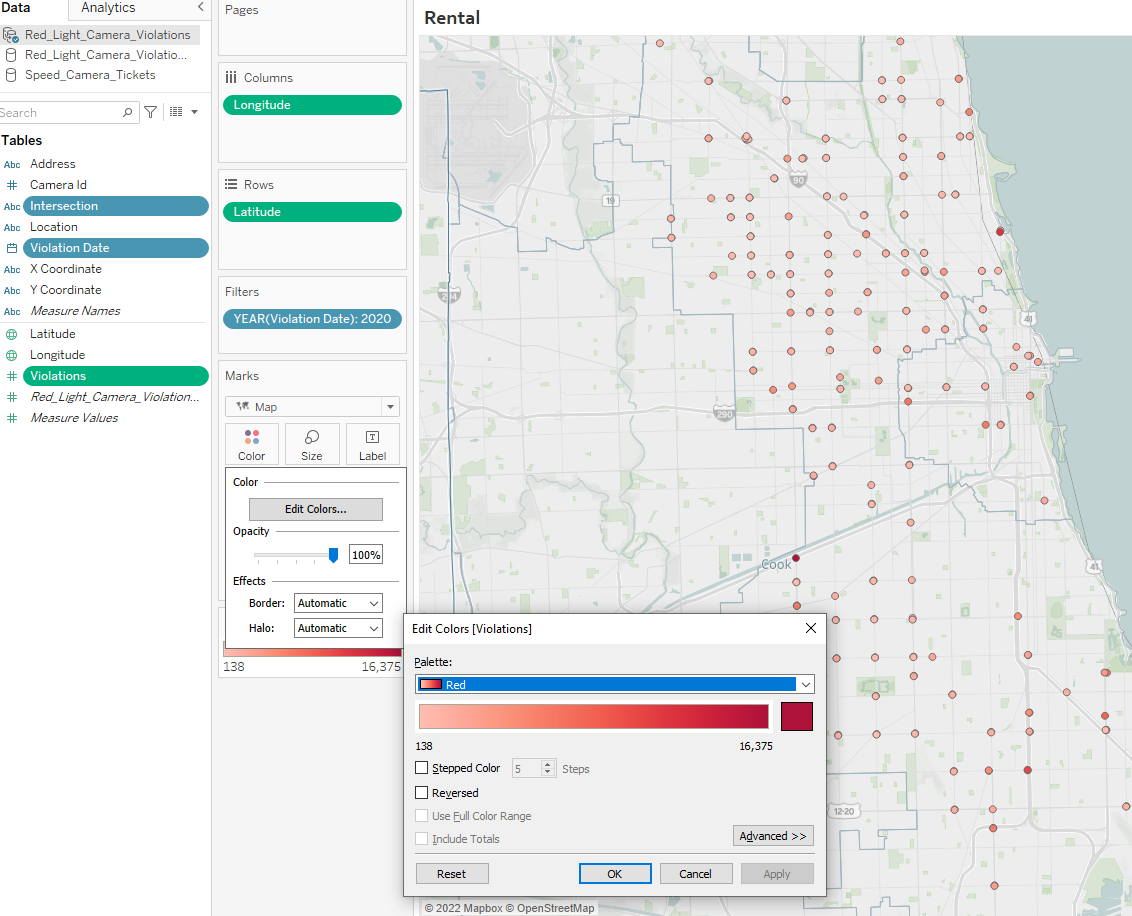Click the filter icon beside the search box

pos(150,112)
